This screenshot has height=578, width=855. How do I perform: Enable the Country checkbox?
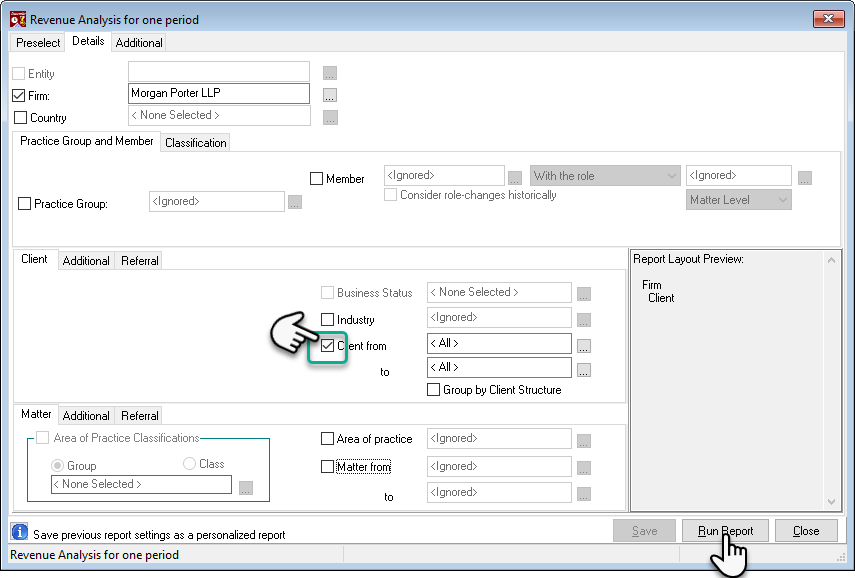click(x=20, y=117)
